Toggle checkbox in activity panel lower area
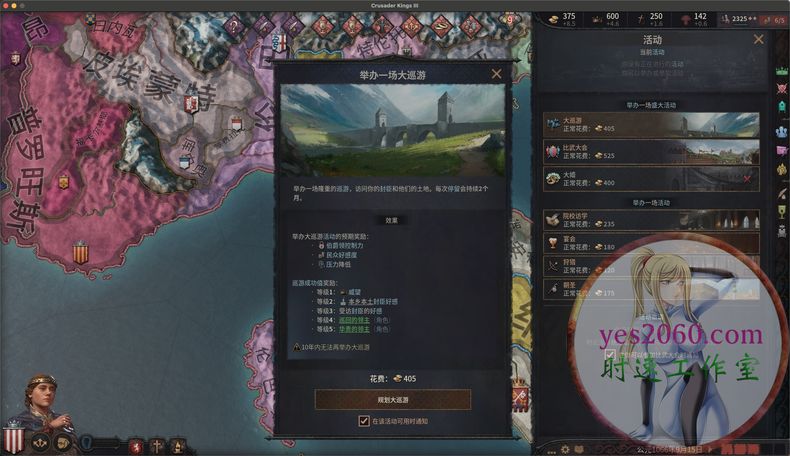This screenshot has width=790, height=456. point(610,354)
